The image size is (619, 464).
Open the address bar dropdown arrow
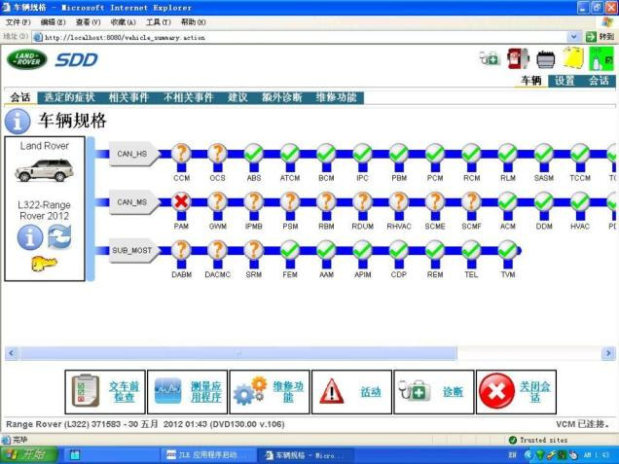[x=574, y=37]
